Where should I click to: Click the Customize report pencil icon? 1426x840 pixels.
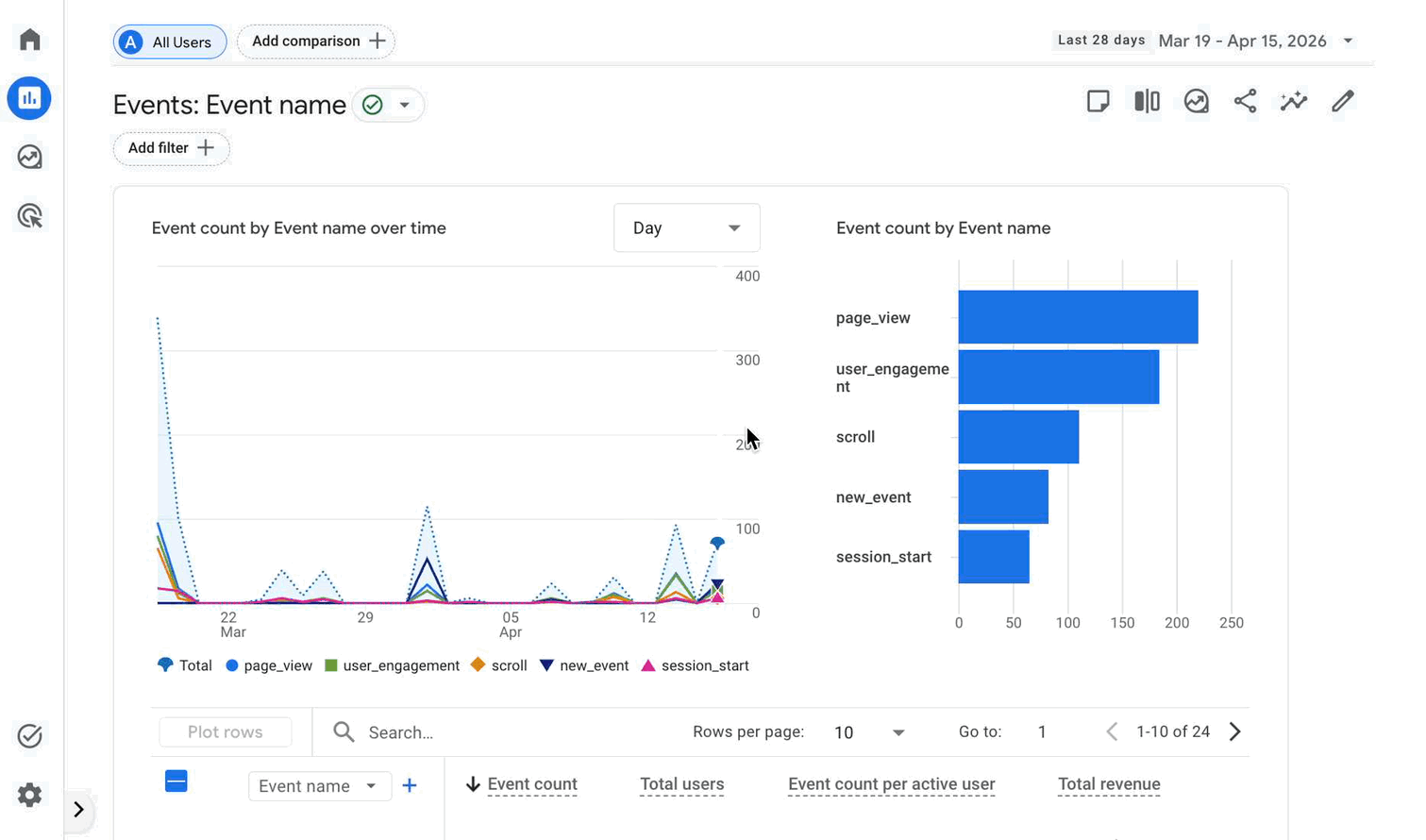pos(1343,101)
